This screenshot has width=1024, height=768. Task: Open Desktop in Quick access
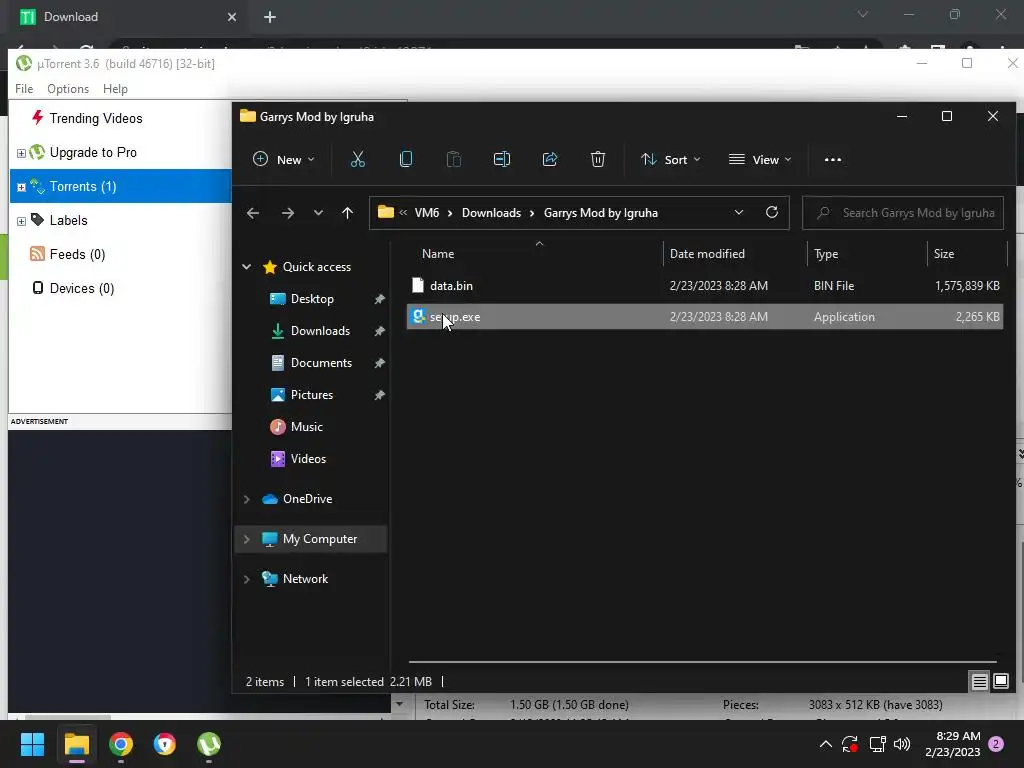(312, 298)
